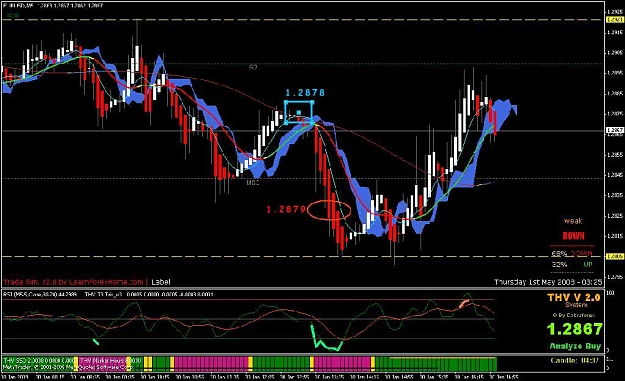Click the white 'Label' text object
Image resolution: width=625 pixels, height=381 pixels.
pos(161,282)
